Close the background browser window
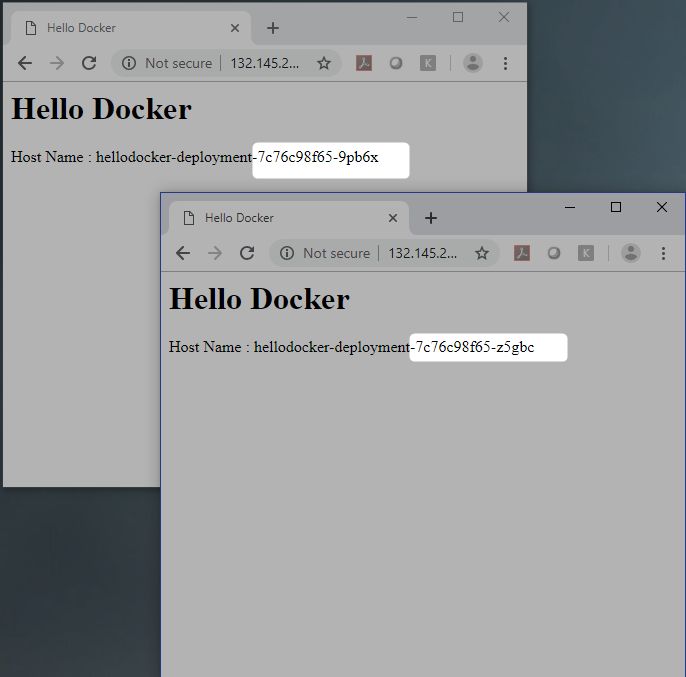This screenshot has height=677, width=686. click(x=504, y=17)
